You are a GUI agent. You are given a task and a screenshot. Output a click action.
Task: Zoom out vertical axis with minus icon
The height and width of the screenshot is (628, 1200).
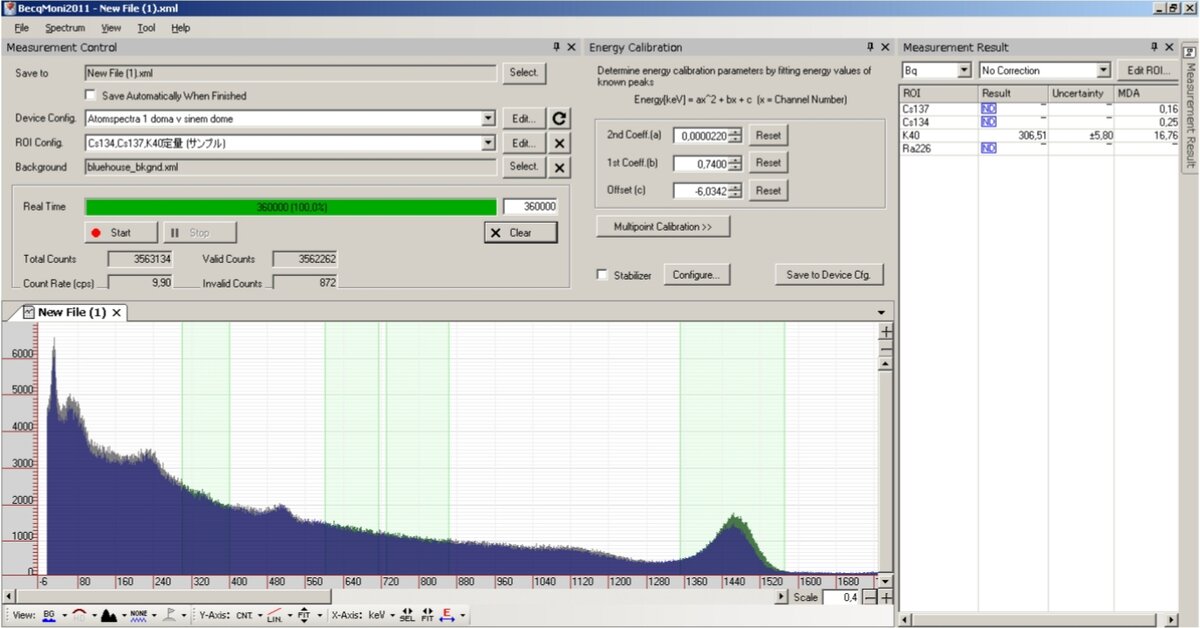[886, 349]
